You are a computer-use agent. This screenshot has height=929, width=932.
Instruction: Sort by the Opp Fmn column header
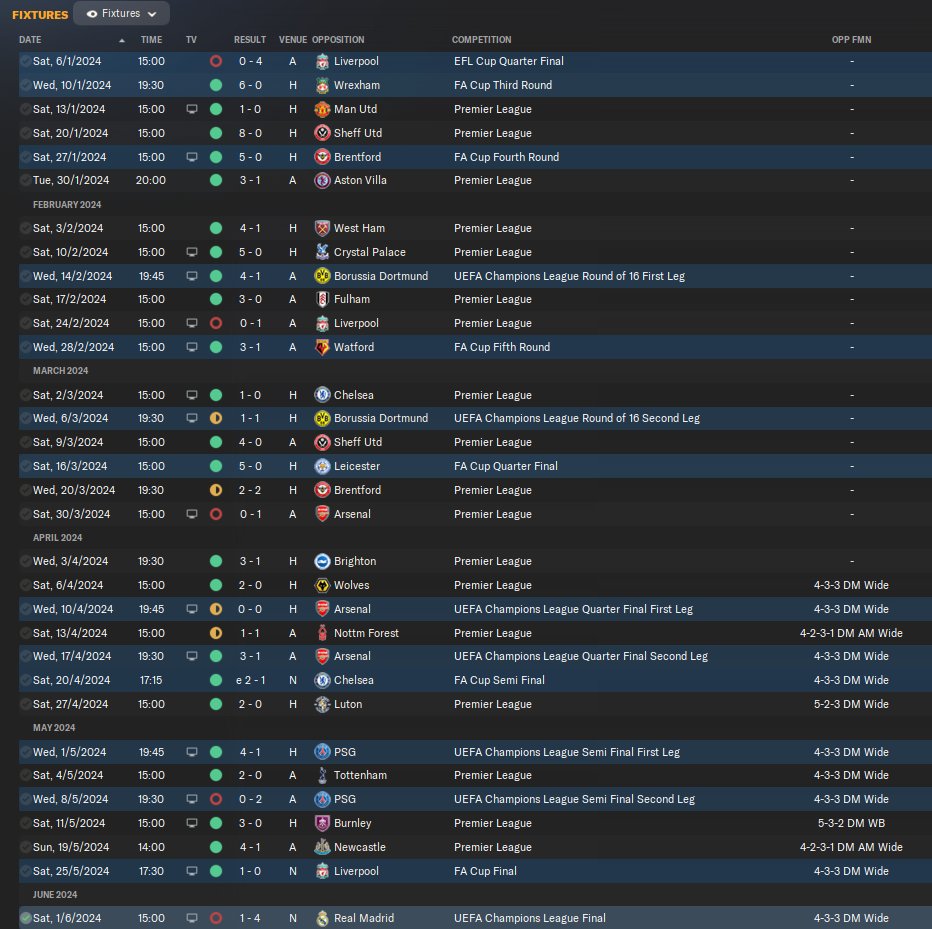[851, 40]
